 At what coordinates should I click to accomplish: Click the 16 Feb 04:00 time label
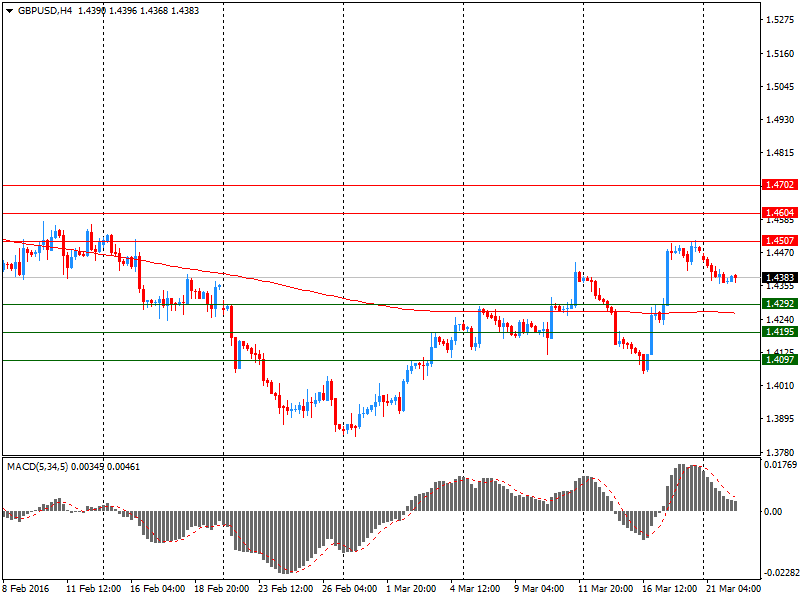tap(158, 589)
